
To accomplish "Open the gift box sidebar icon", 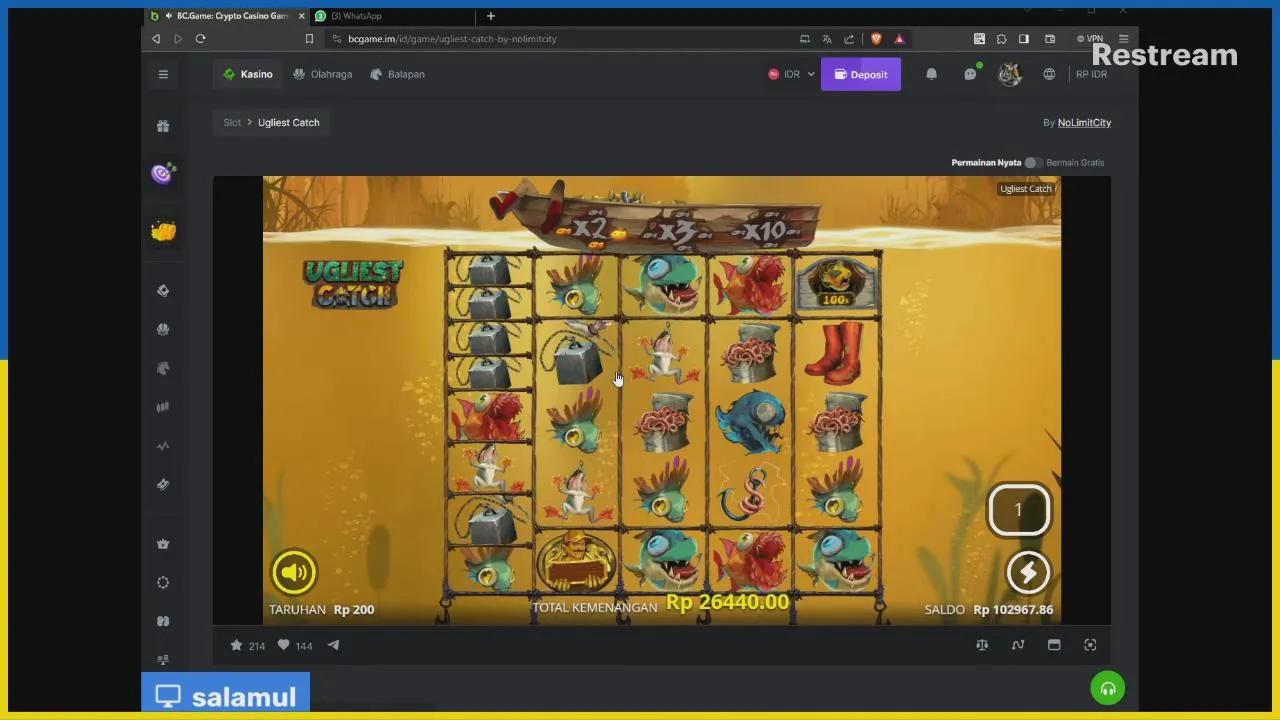I will pyautogui.click(x=163, y=126).
